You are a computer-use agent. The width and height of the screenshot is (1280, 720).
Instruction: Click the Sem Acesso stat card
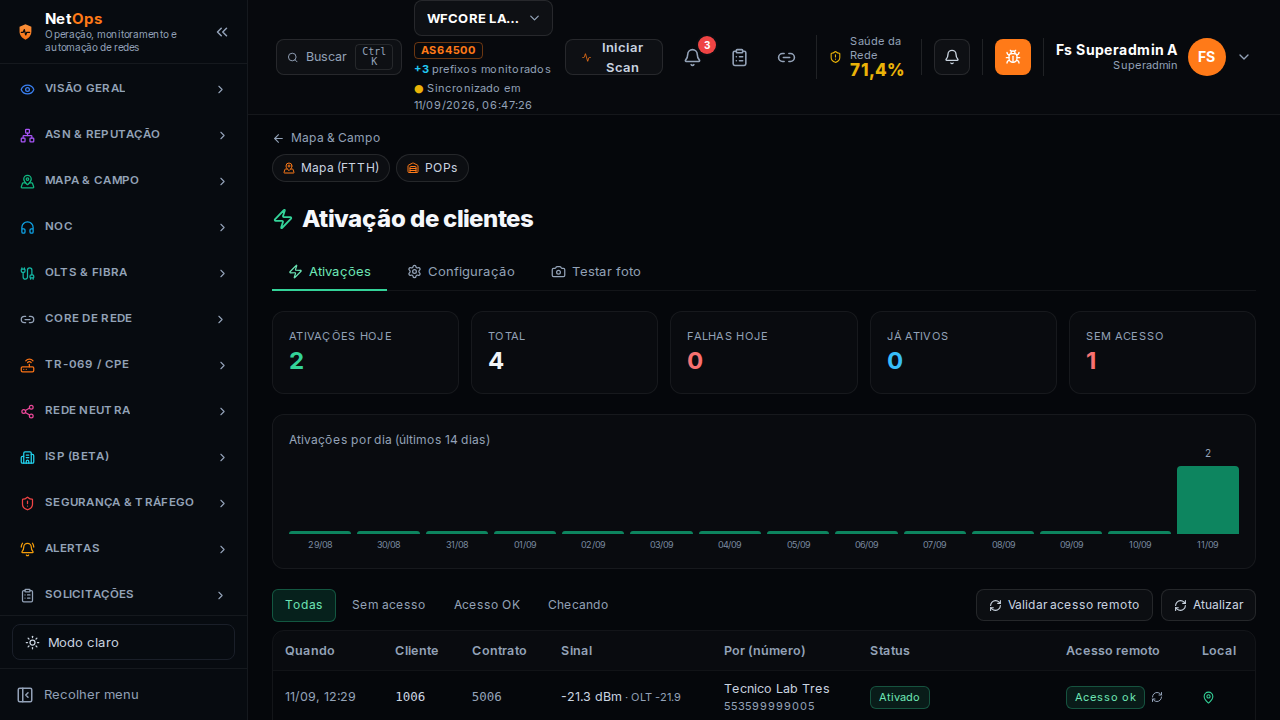click(1163, 352)
